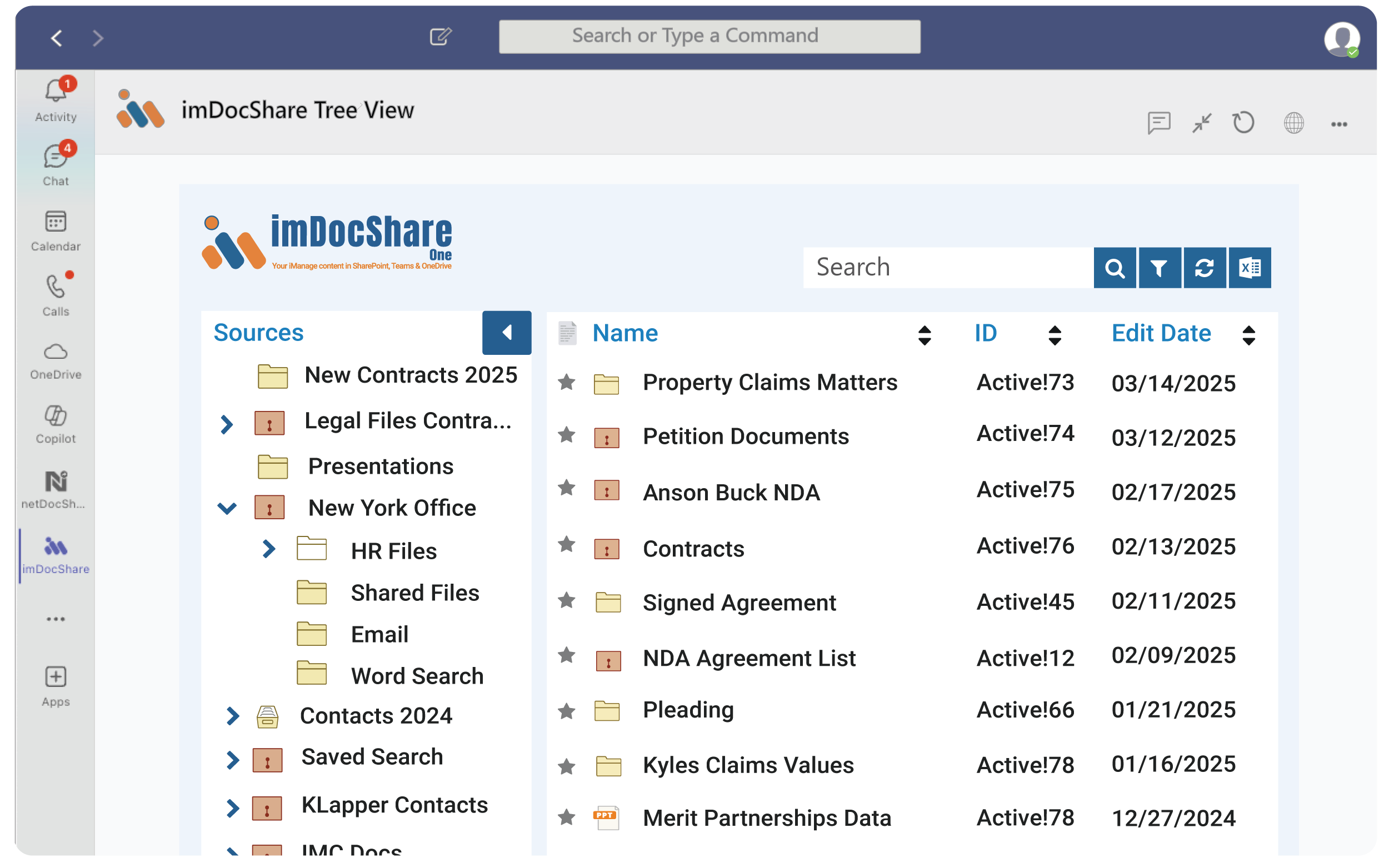Click ID value Active!45

pyautogui.click(x=1025, y=601)
